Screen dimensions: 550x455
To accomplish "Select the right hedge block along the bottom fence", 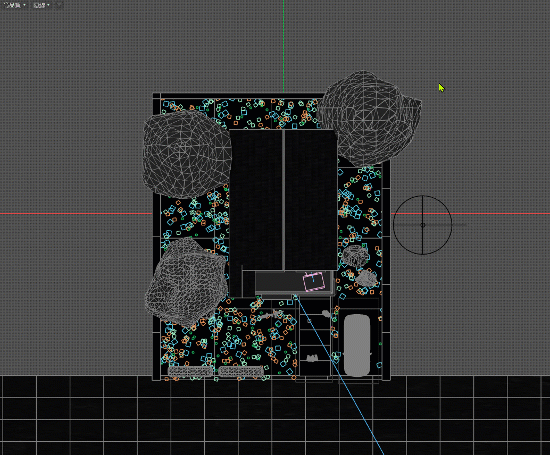I will (241, 372).
